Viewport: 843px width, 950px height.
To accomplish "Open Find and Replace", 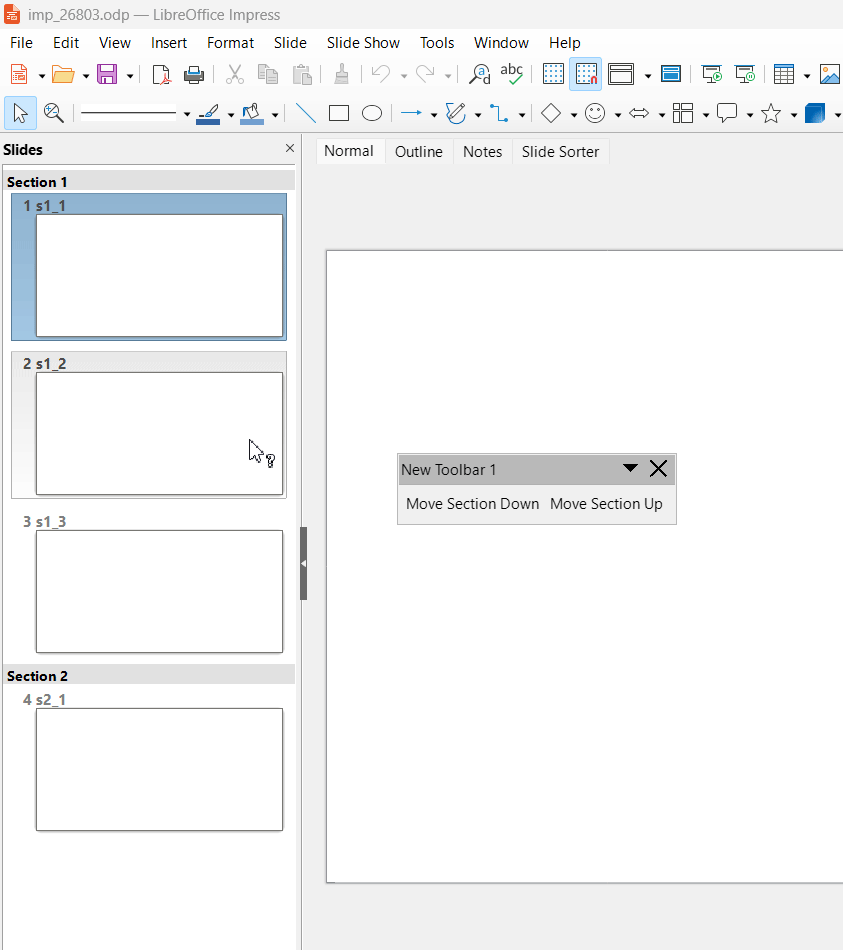I will pos(479,75).
